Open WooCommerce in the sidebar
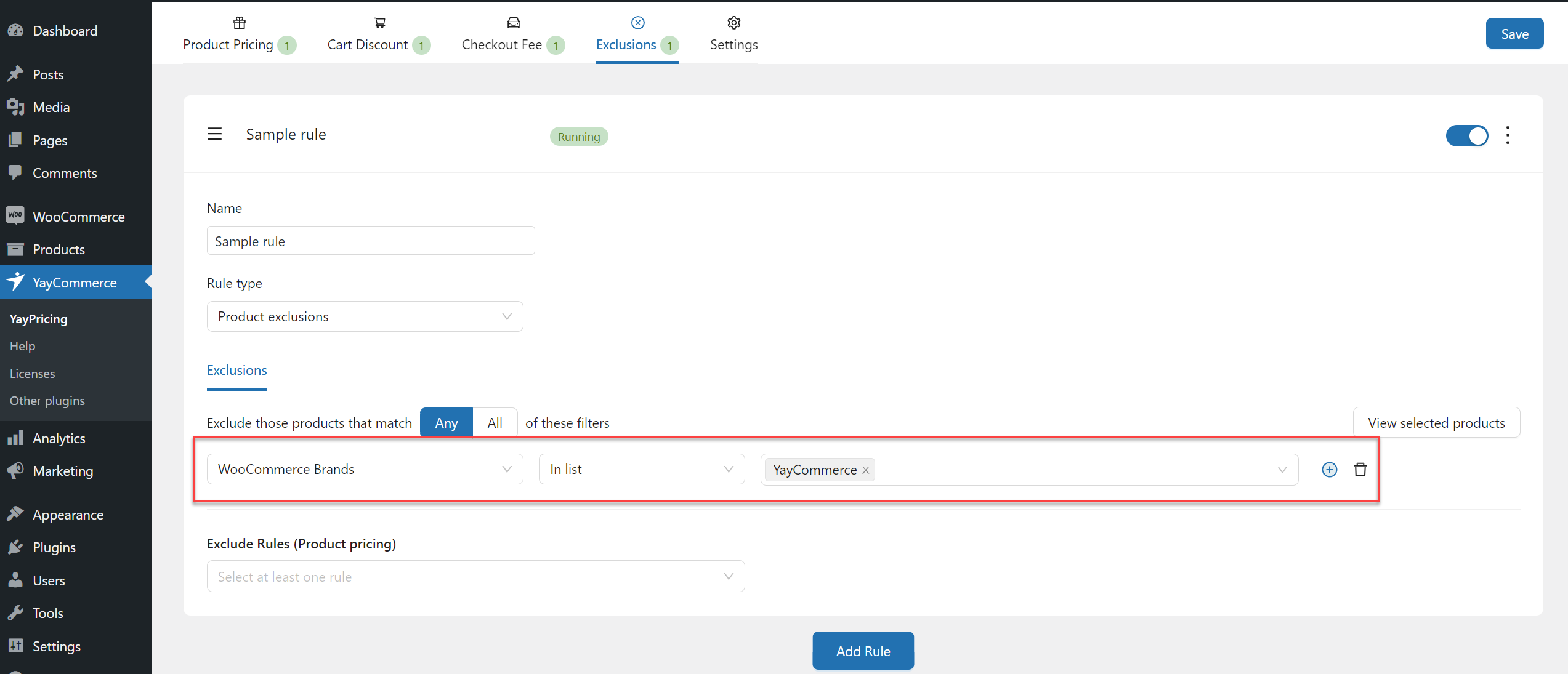 [x=78, y=217]
